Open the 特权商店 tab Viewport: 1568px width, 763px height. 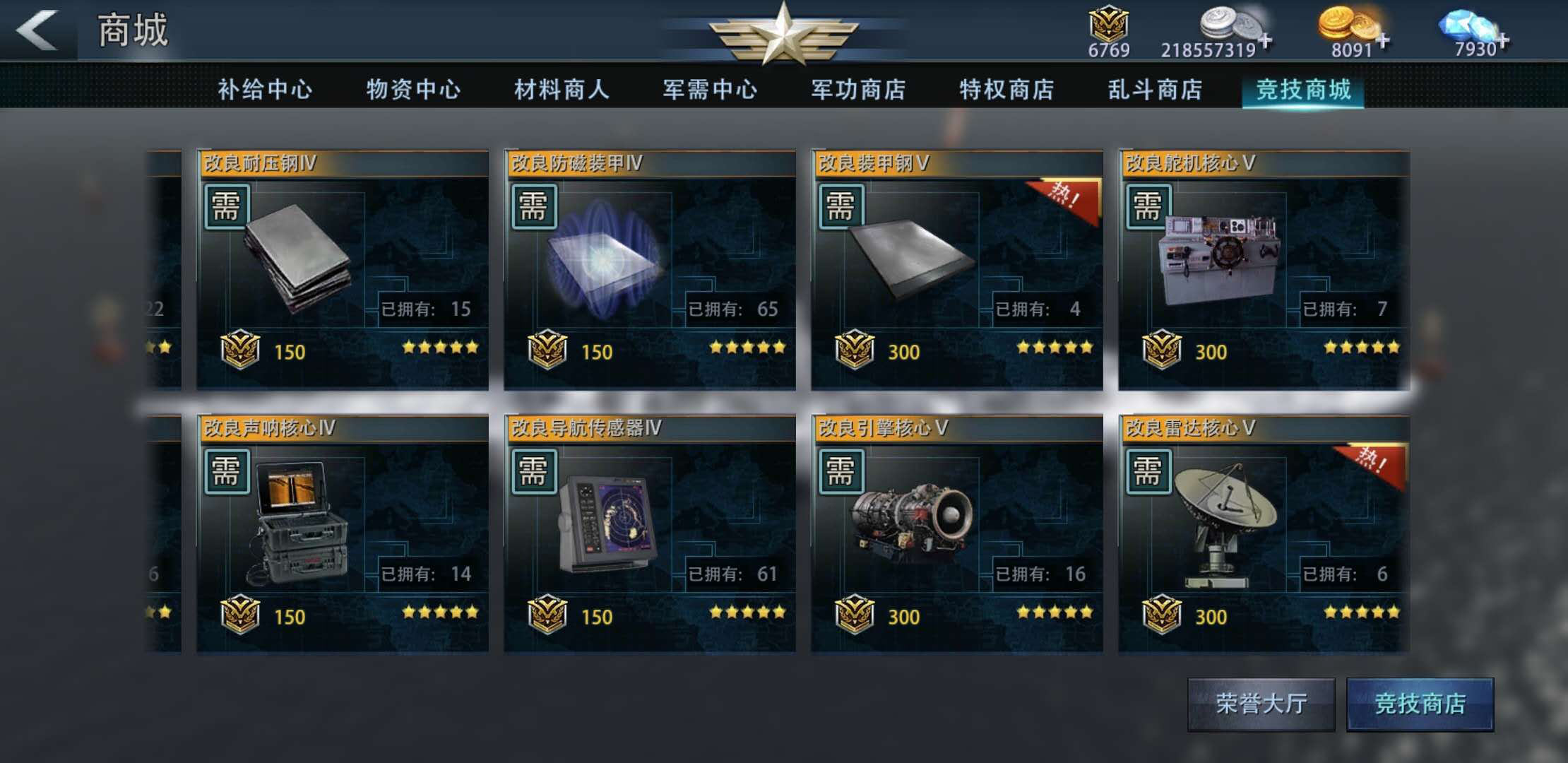pos(1006,90)
